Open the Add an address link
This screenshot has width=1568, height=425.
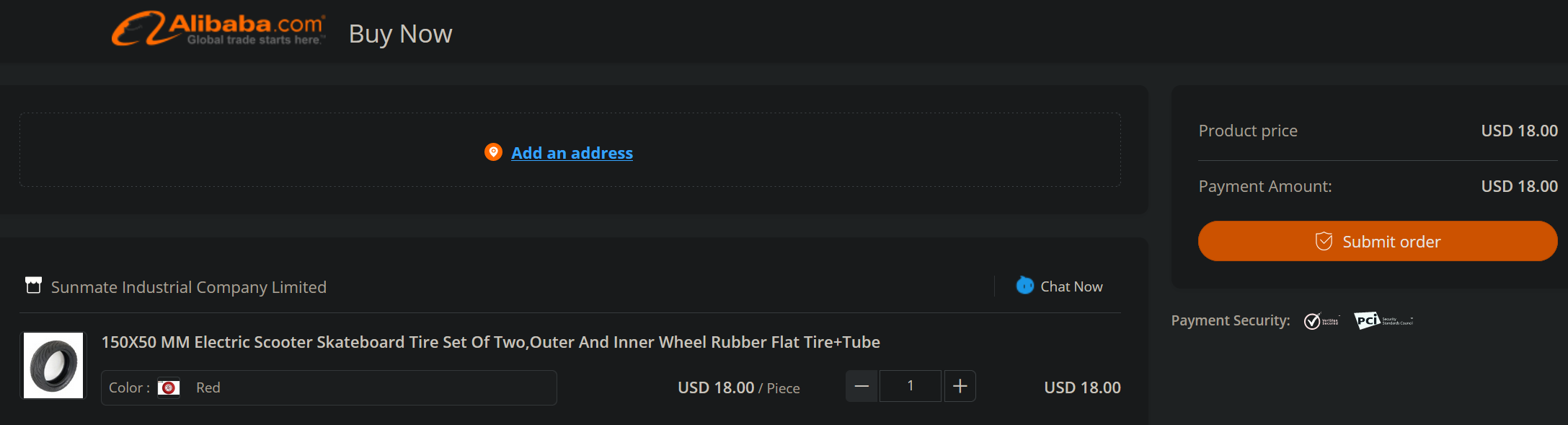(572, 153)
